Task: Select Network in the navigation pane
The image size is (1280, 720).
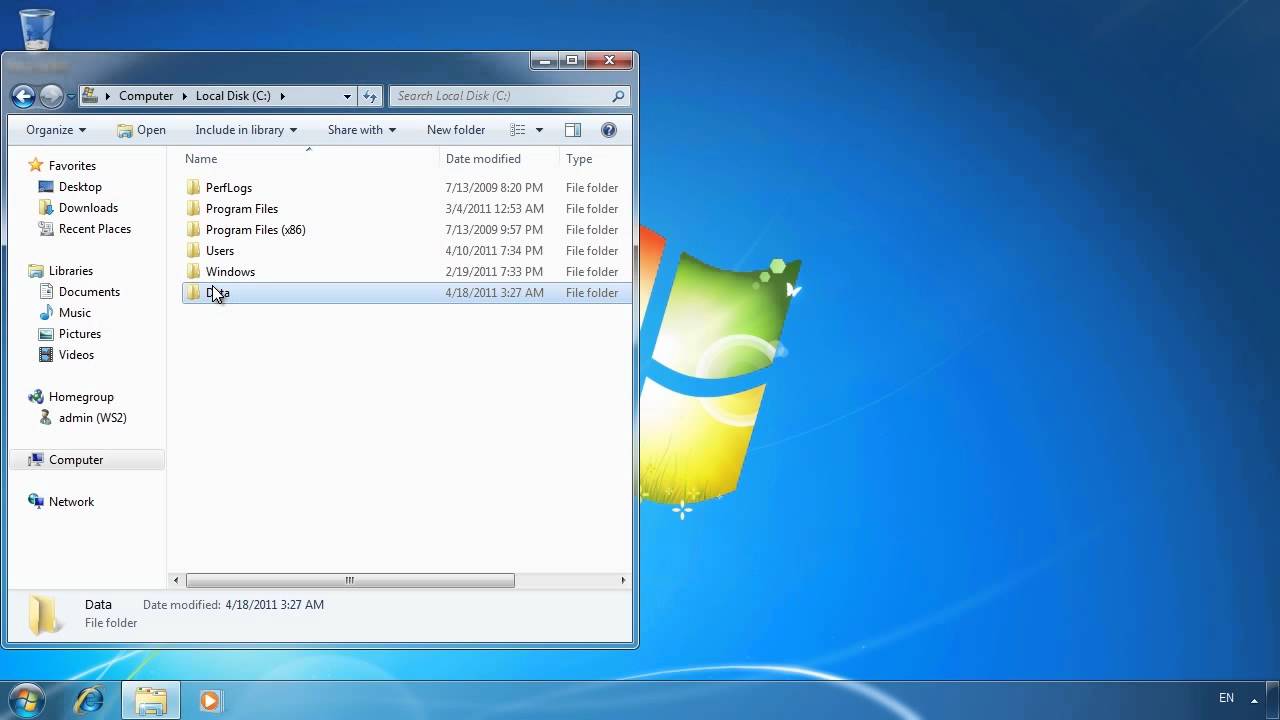Action: (x=71, y=502)
